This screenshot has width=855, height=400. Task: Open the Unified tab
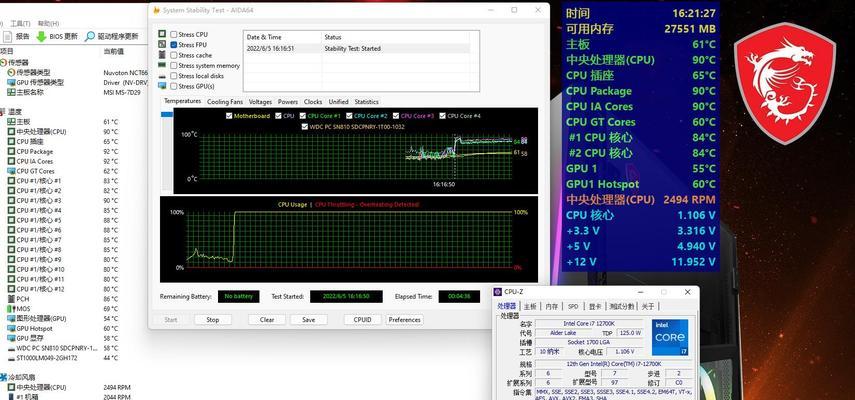click(x=338, y=102)
